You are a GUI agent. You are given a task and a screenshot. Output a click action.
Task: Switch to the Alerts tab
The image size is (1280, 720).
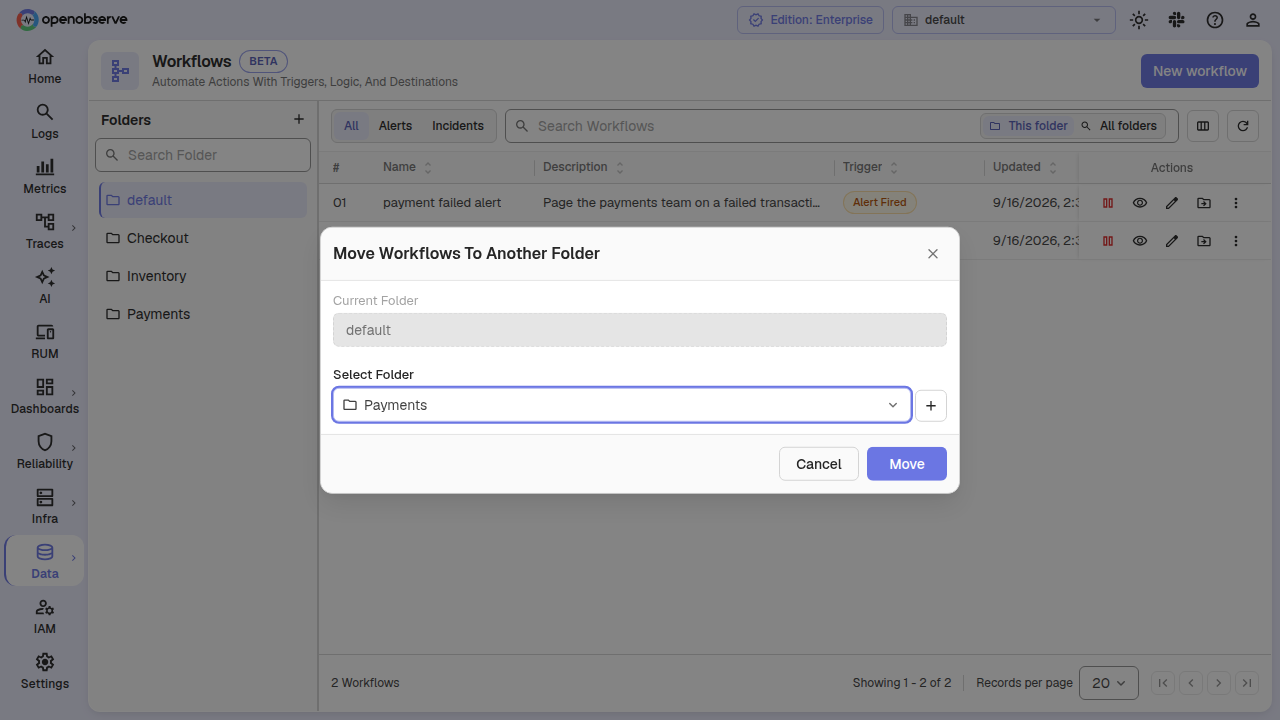coord(395,126)
